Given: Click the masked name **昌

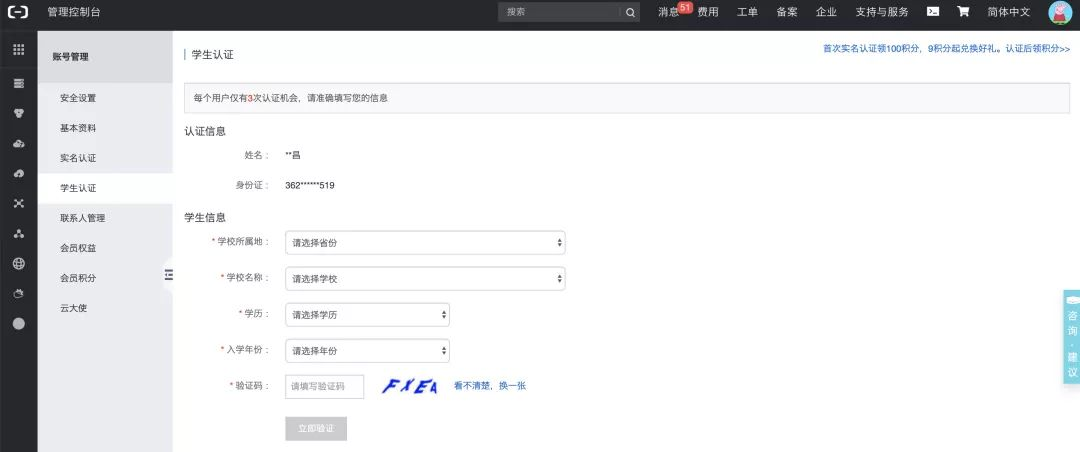Looking at the screenshot, I should pyautogui.click(x=293, y=155).
